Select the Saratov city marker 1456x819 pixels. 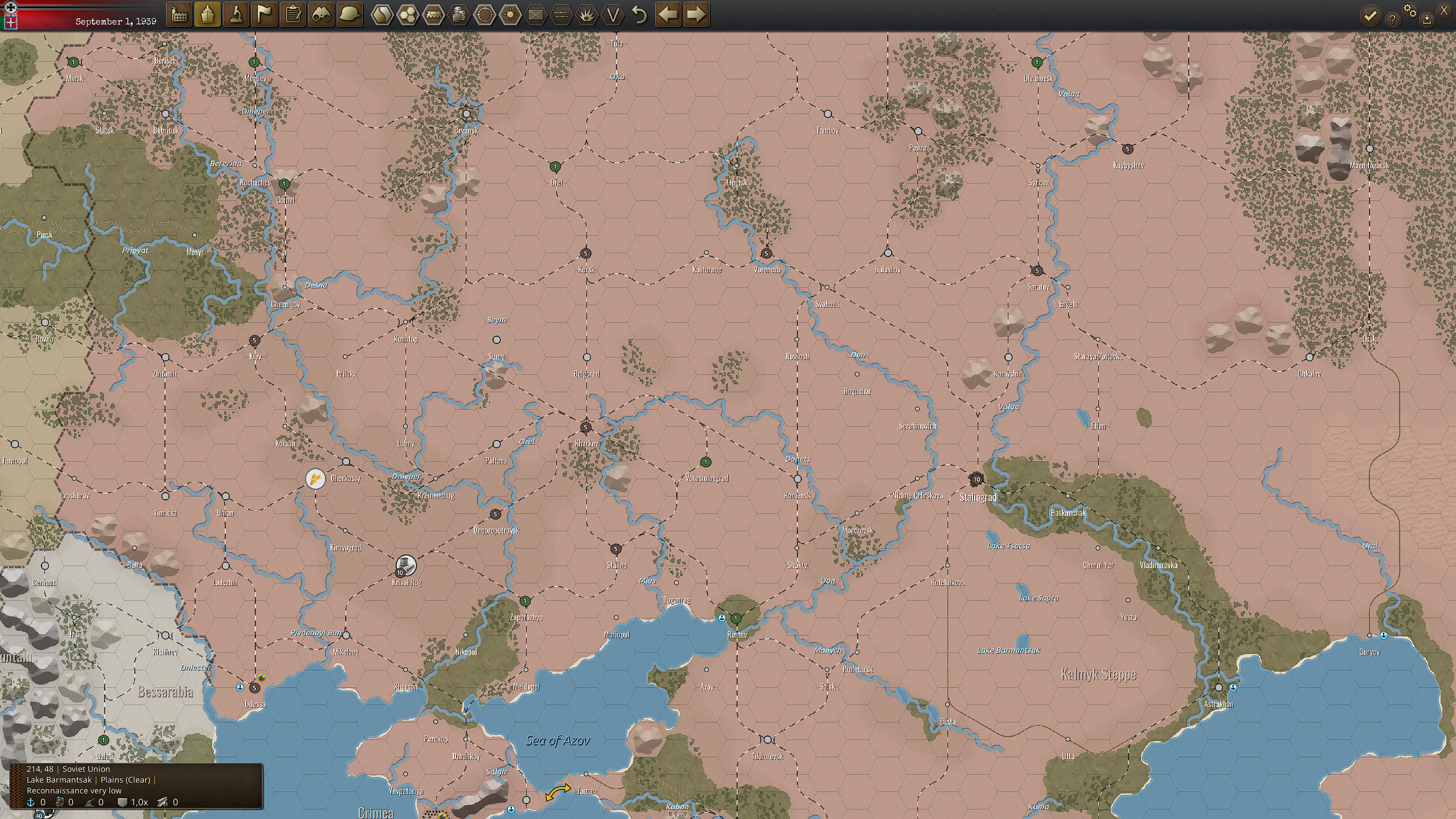[1037, 271]
